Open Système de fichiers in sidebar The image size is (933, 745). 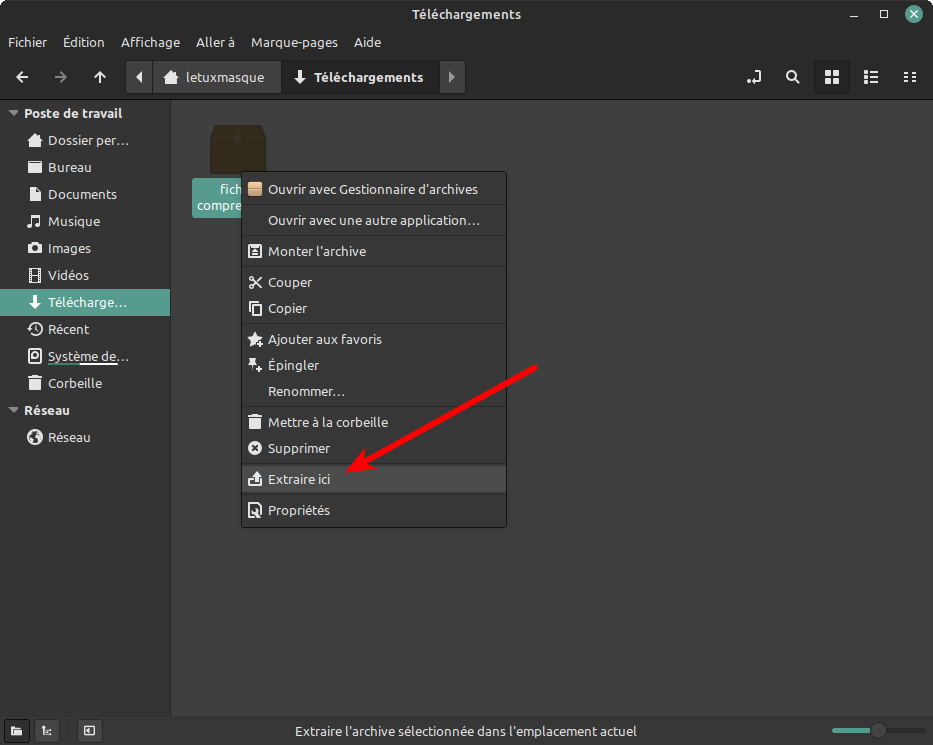pos(85,356)
